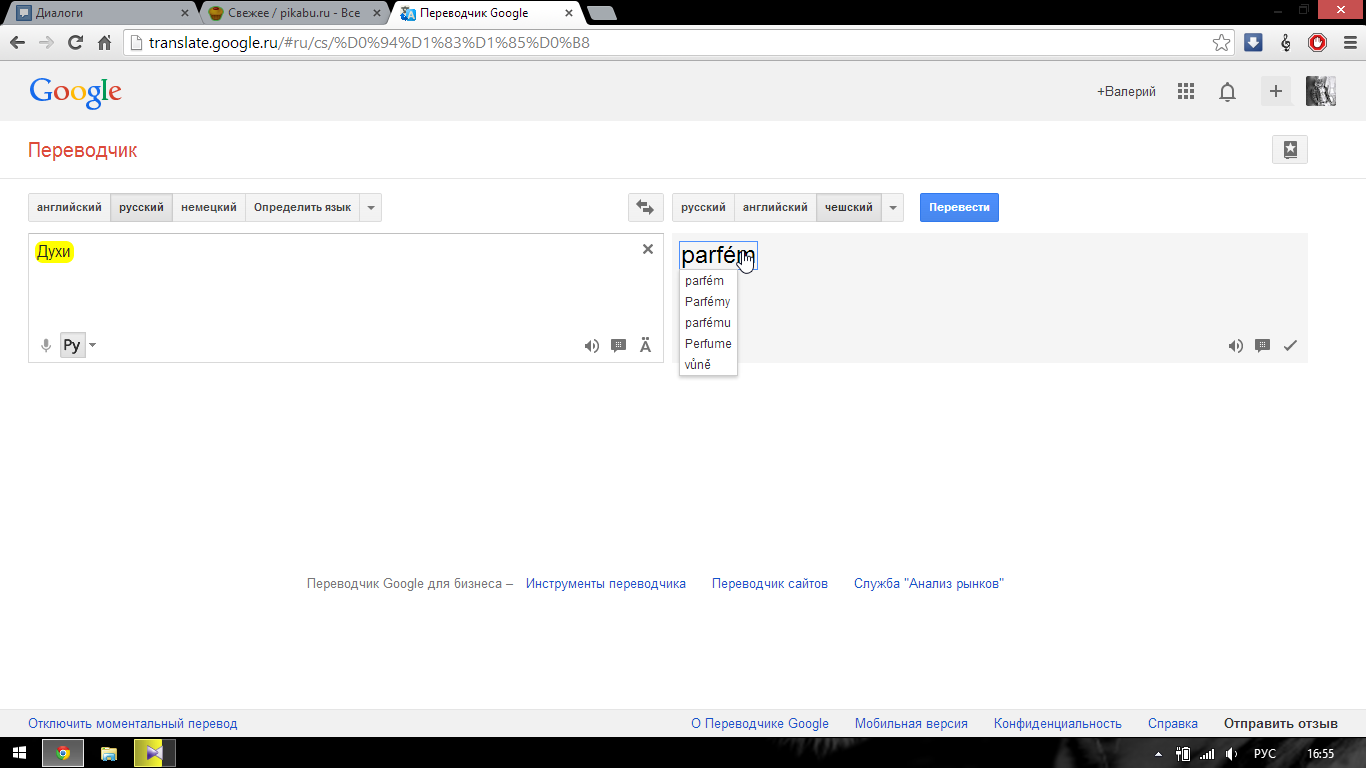The image size is (1366, 768).
Task: Select чешский as target language
Action: [x=848, y=208]
